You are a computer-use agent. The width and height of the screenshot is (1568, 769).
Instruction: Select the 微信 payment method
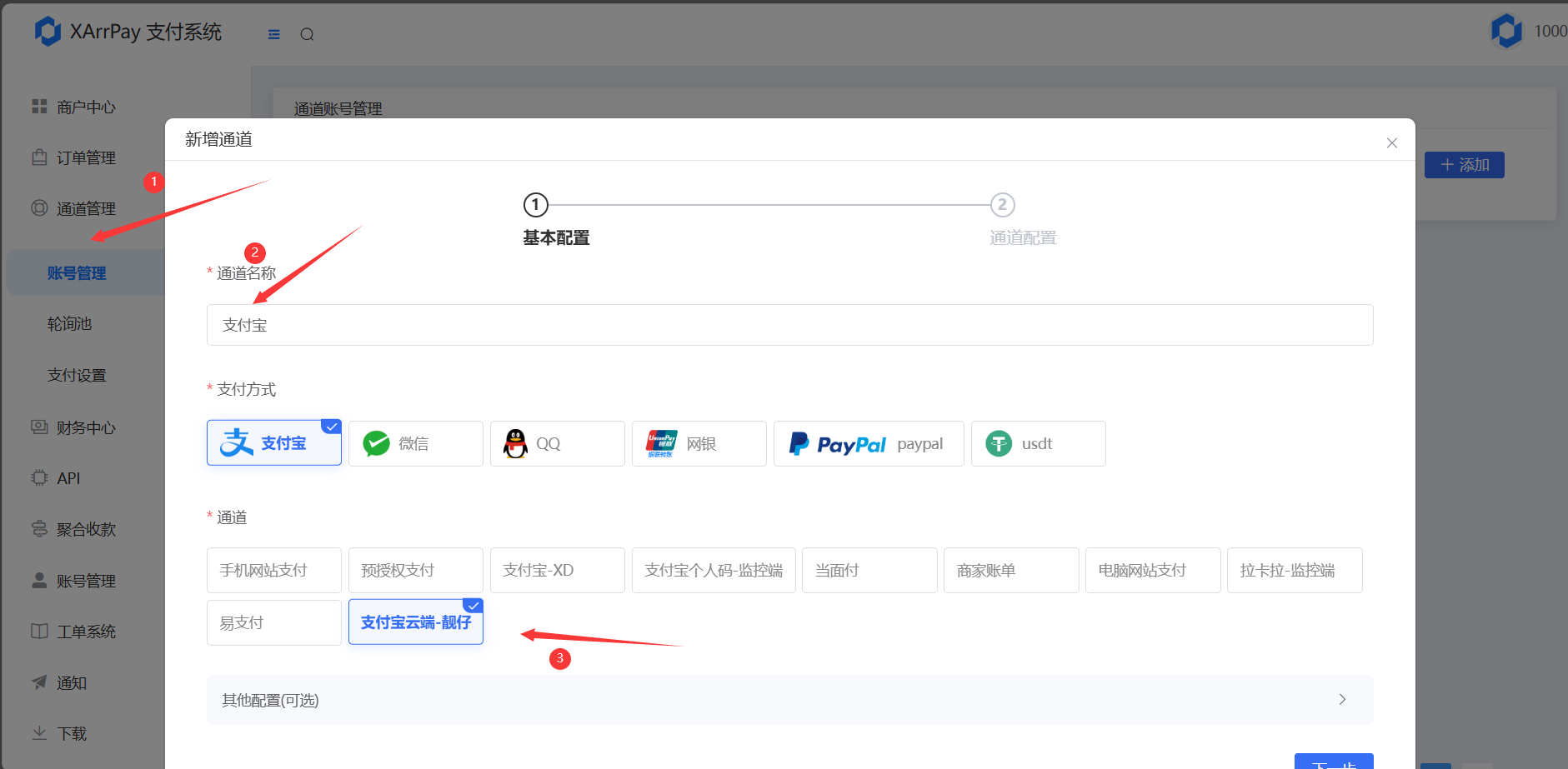(415, 442)
